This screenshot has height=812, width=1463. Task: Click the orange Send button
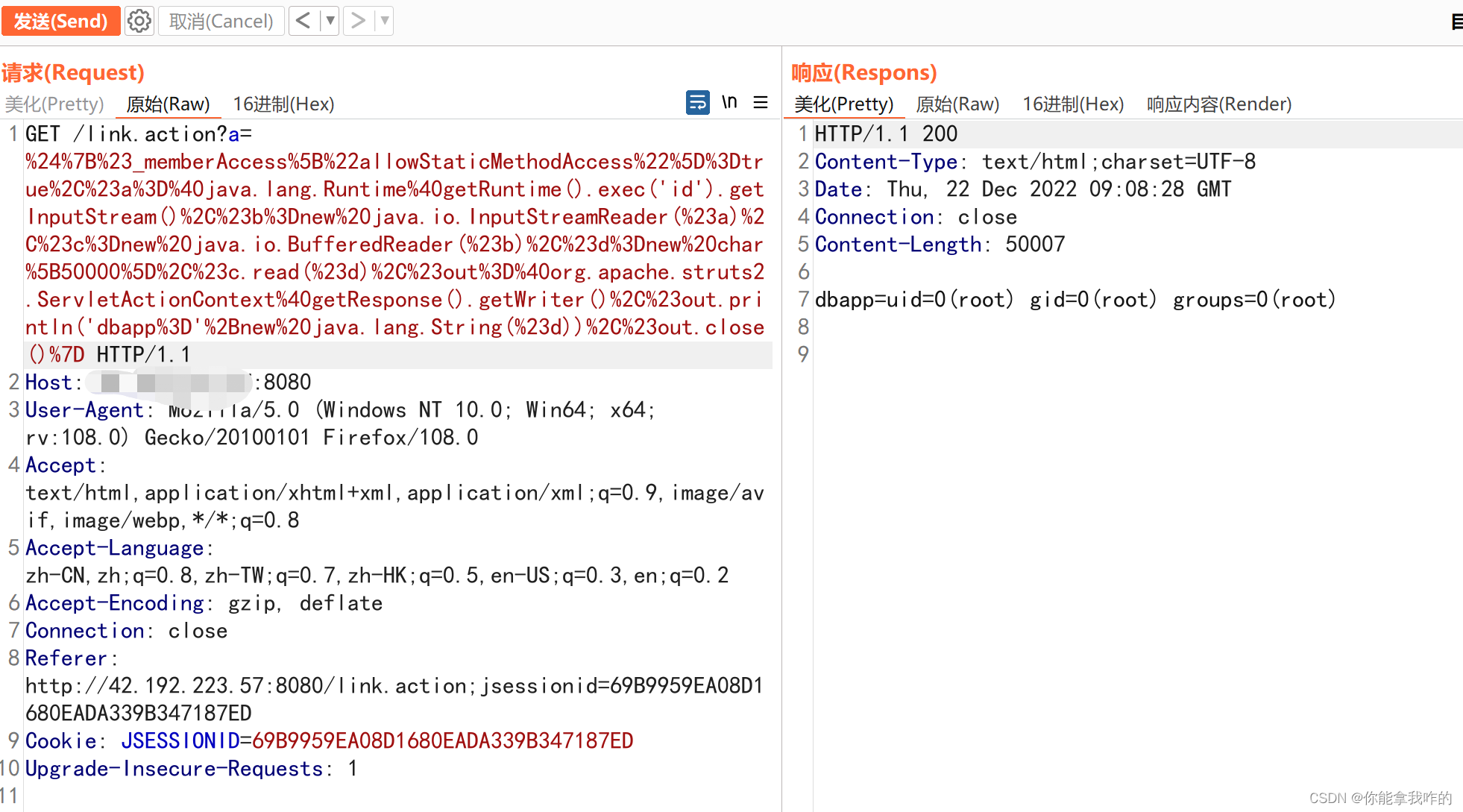tap(60, 21)
